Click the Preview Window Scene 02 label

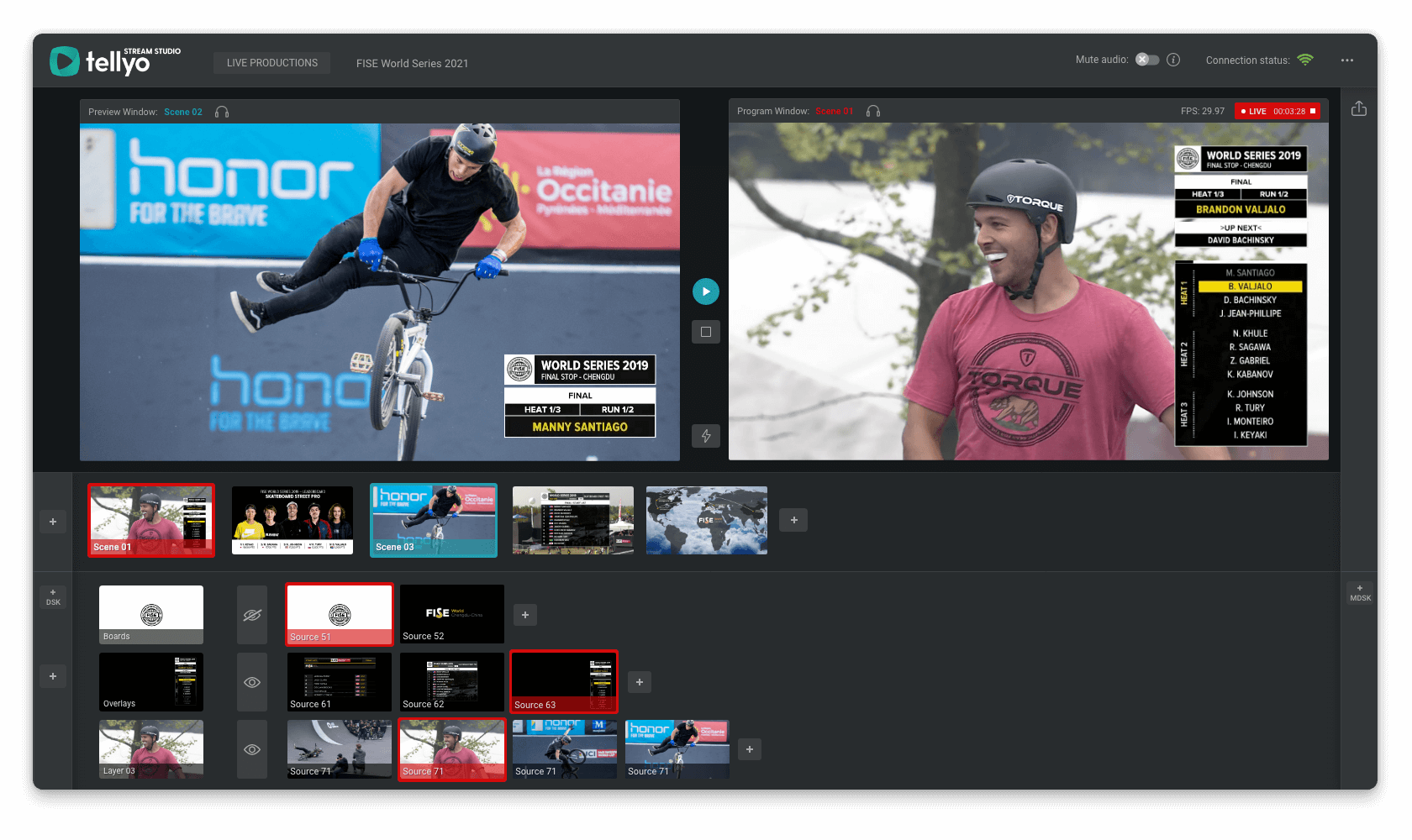pos(183,112)
